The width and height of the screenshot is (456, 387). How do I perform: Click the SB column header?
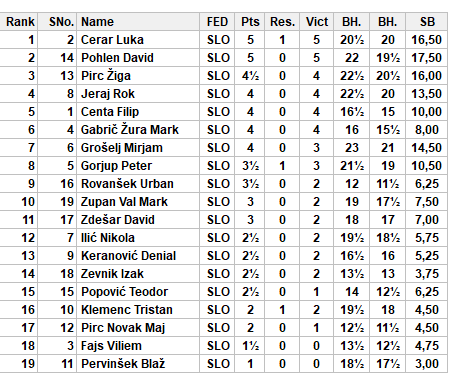coord(427,22)
